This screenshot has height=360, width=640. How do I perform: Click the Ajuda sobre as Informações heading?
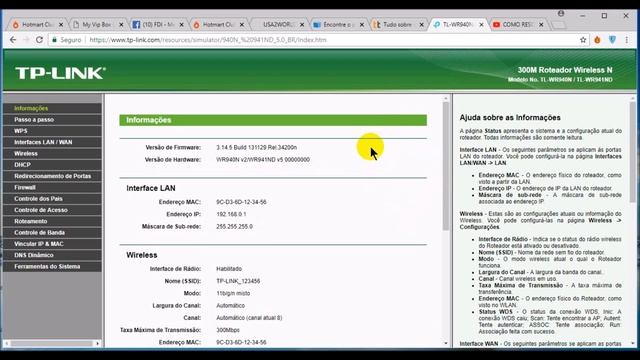coord(510,118)
